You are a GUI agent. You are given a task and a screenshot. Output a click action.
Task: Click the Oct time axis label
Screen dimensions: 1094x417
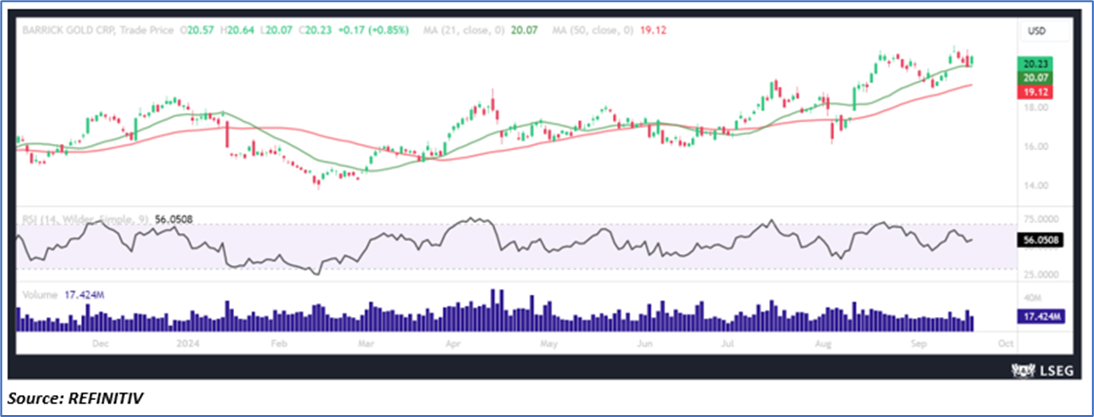[x=1005, y=344]
